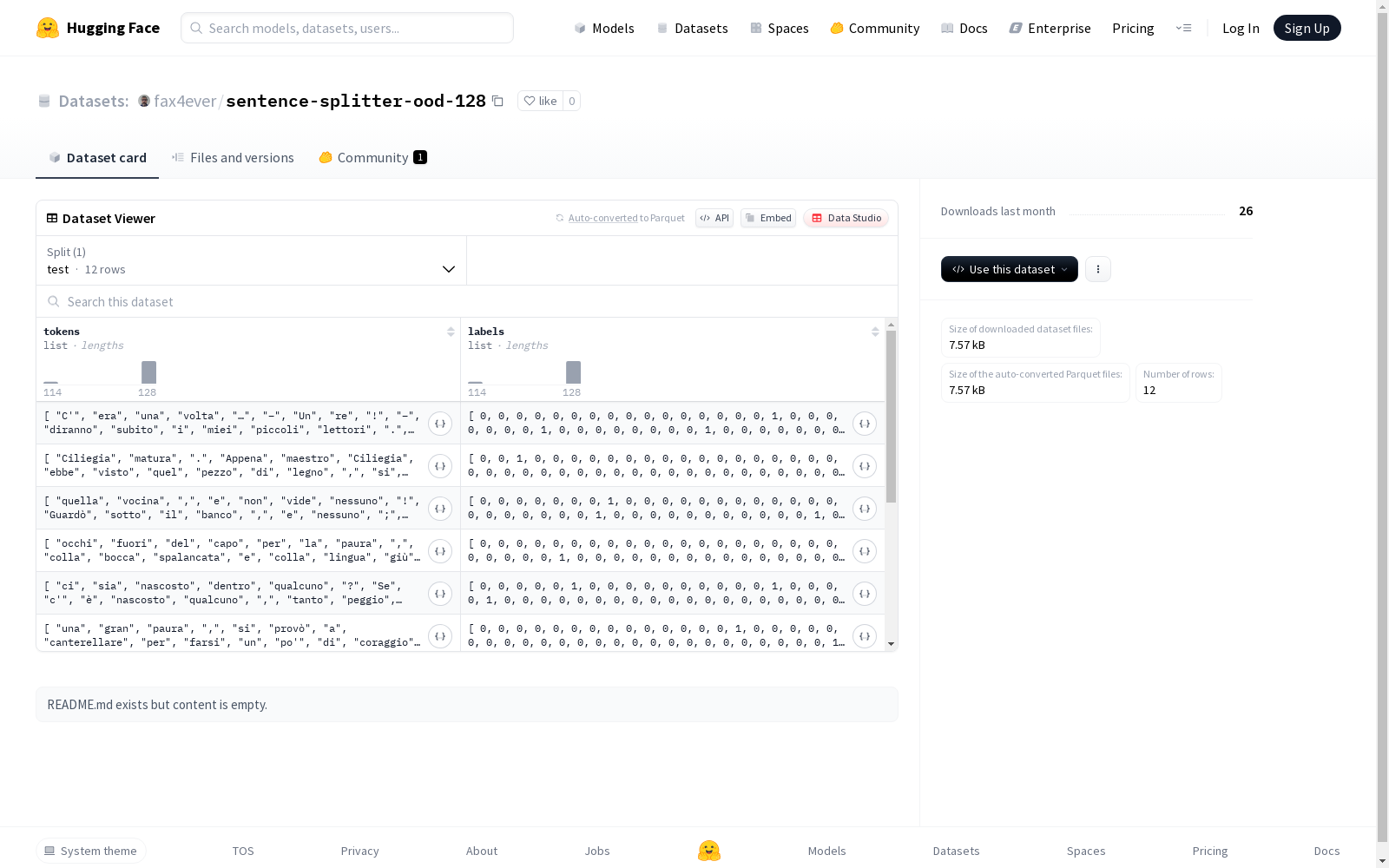
Task: Expand labels cell in the "quella" row
Action: coord(865,509)
